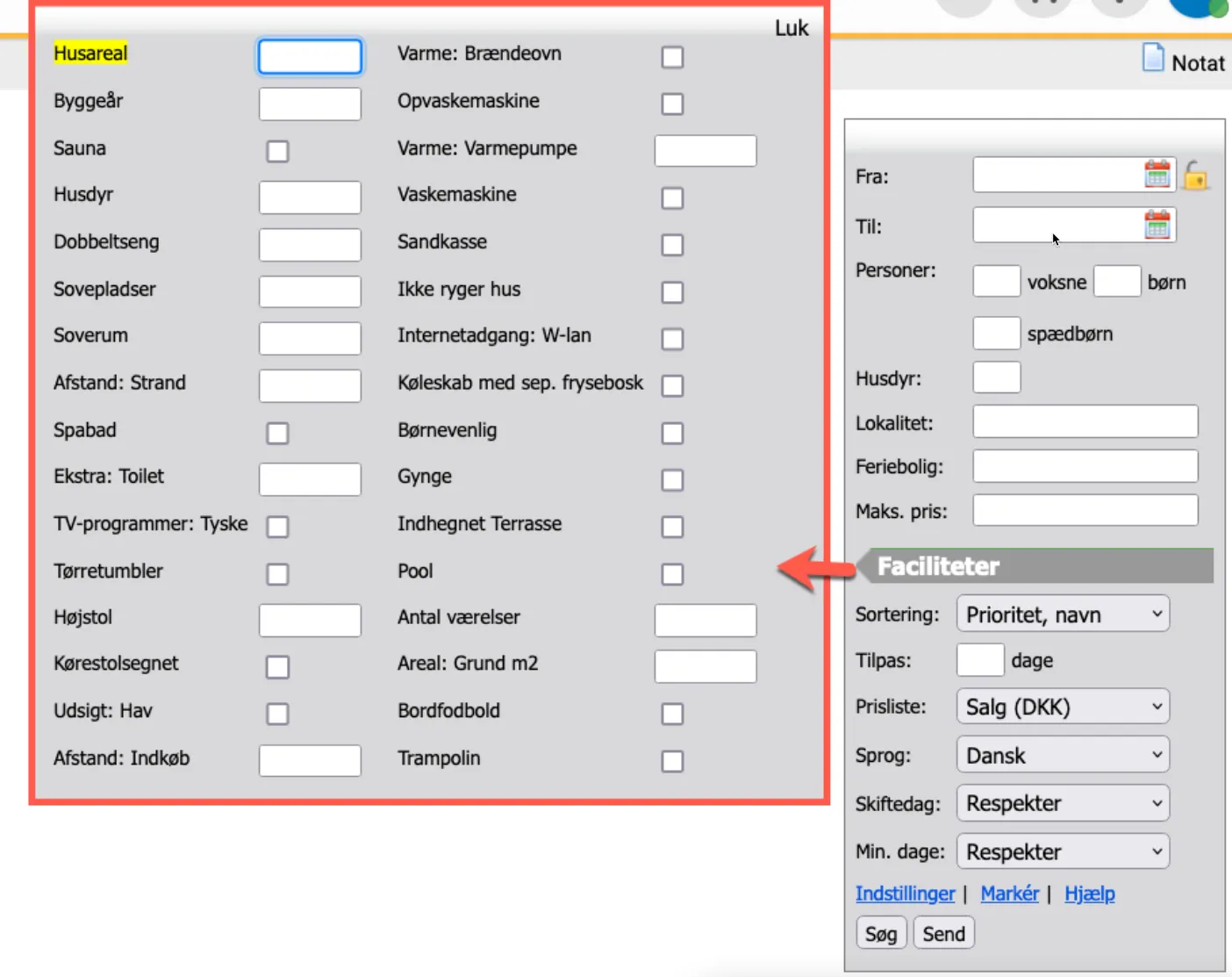
Task: Click the Notat document icon
Action: click(x=1153, y=59)
